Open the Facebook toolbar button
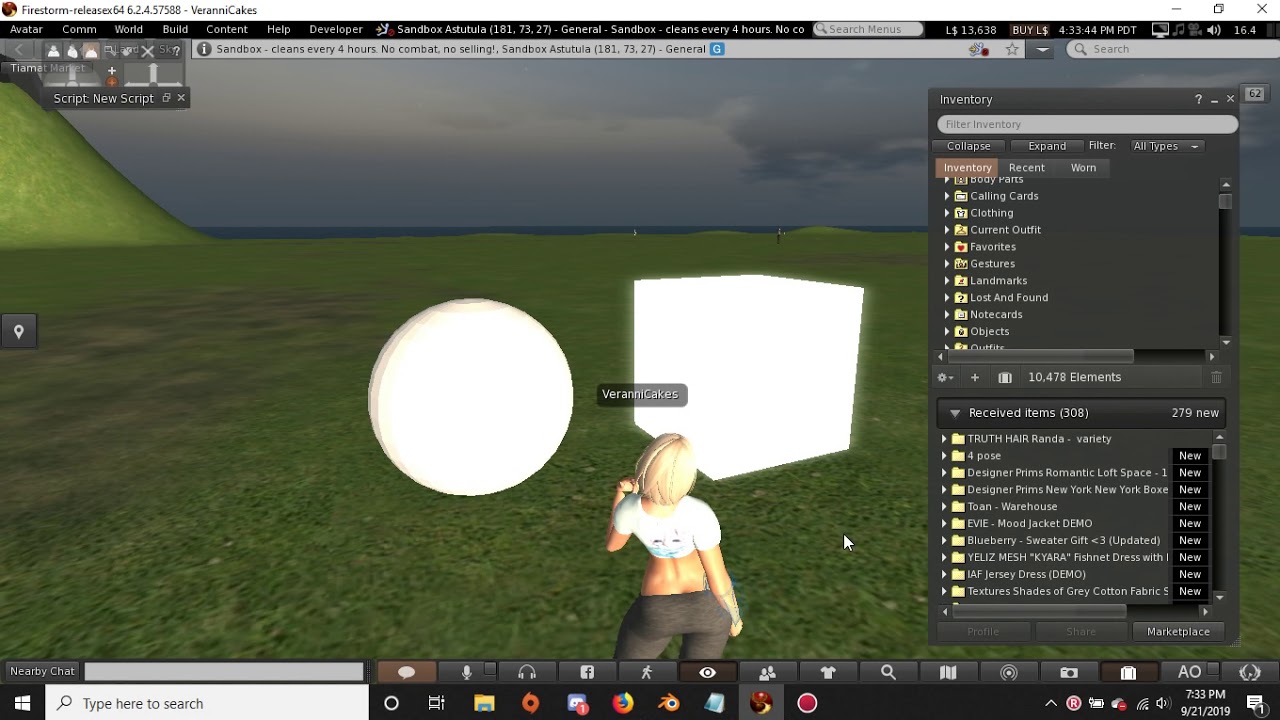Image resolution: width=1280 pixels, height=720 pixels. 587,672
